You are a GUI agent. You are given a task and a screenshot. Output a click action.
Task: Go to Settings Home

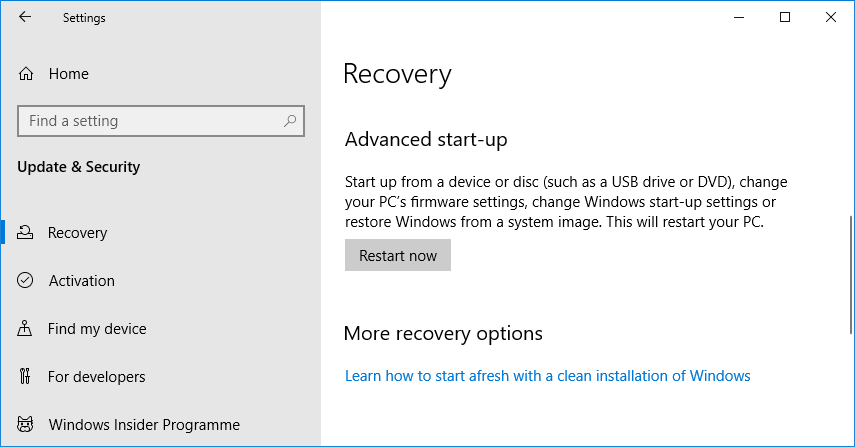pos(68,74)
